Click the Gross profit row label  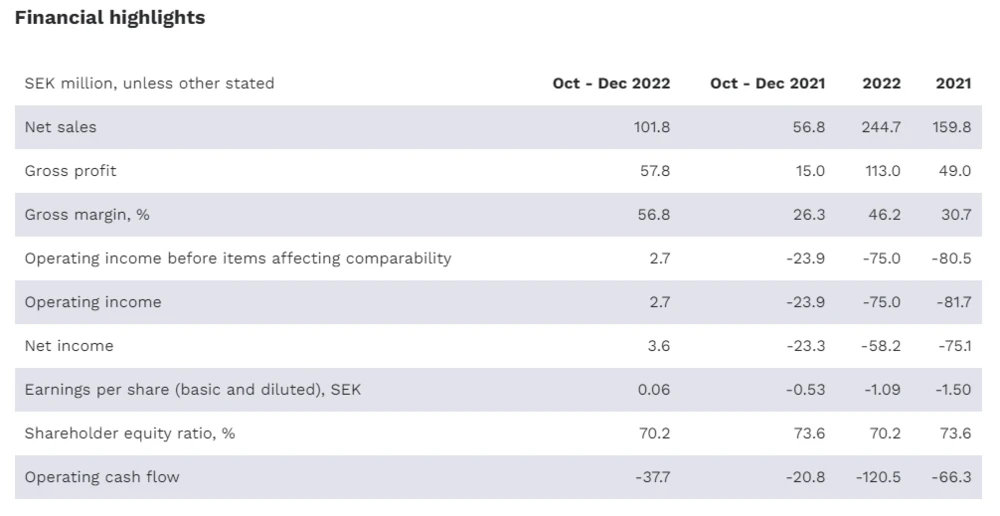pos(70,171)
